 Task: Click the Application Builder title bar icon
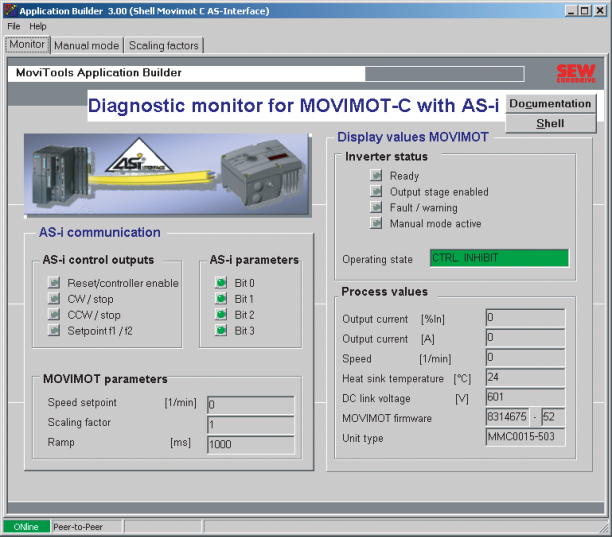(x=10, y=10)
